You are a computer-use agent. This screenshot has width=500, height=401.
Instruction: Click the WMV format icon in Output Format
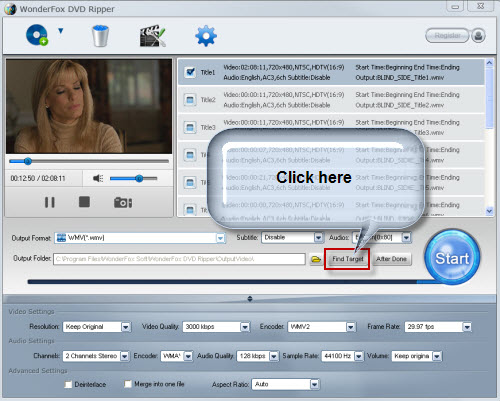pos(61,238)
